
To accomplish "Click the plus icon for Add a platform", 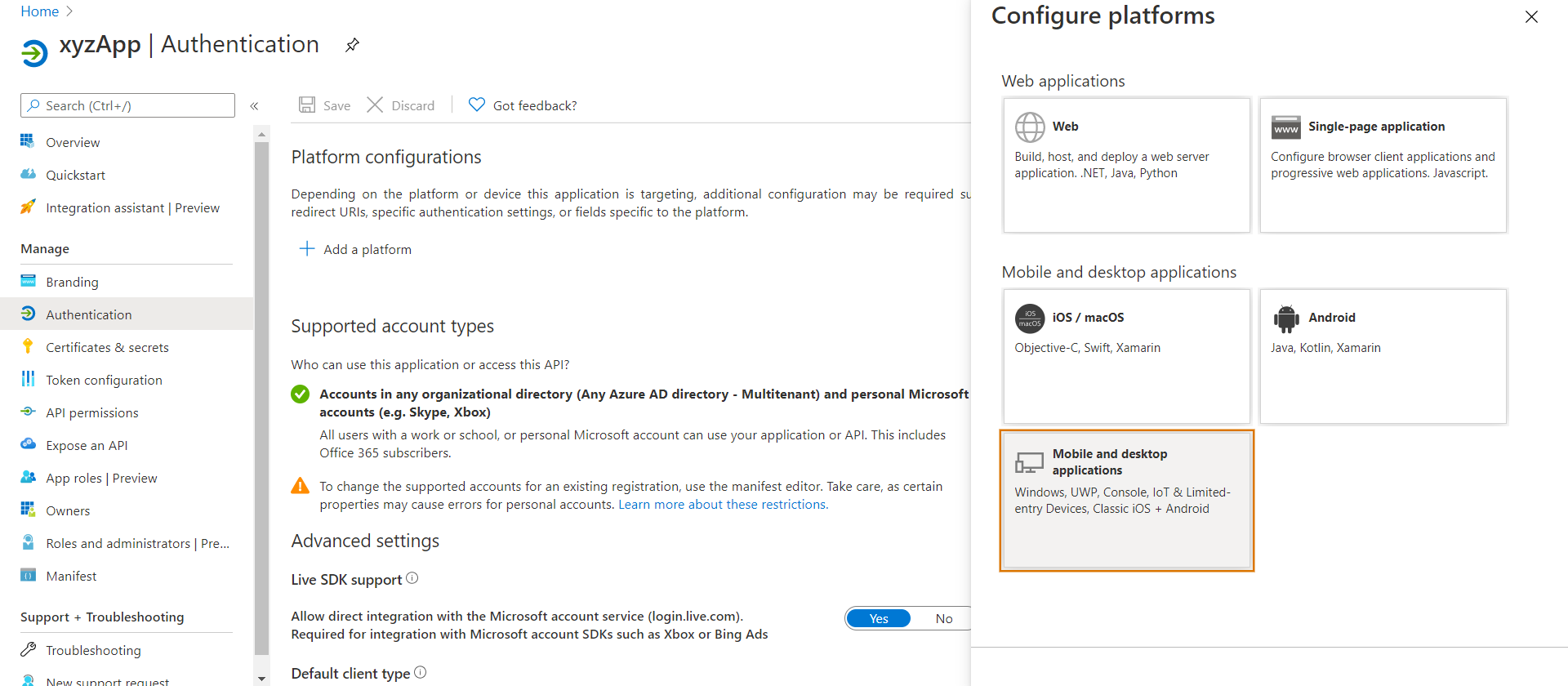I will click(x=307, y=248).
